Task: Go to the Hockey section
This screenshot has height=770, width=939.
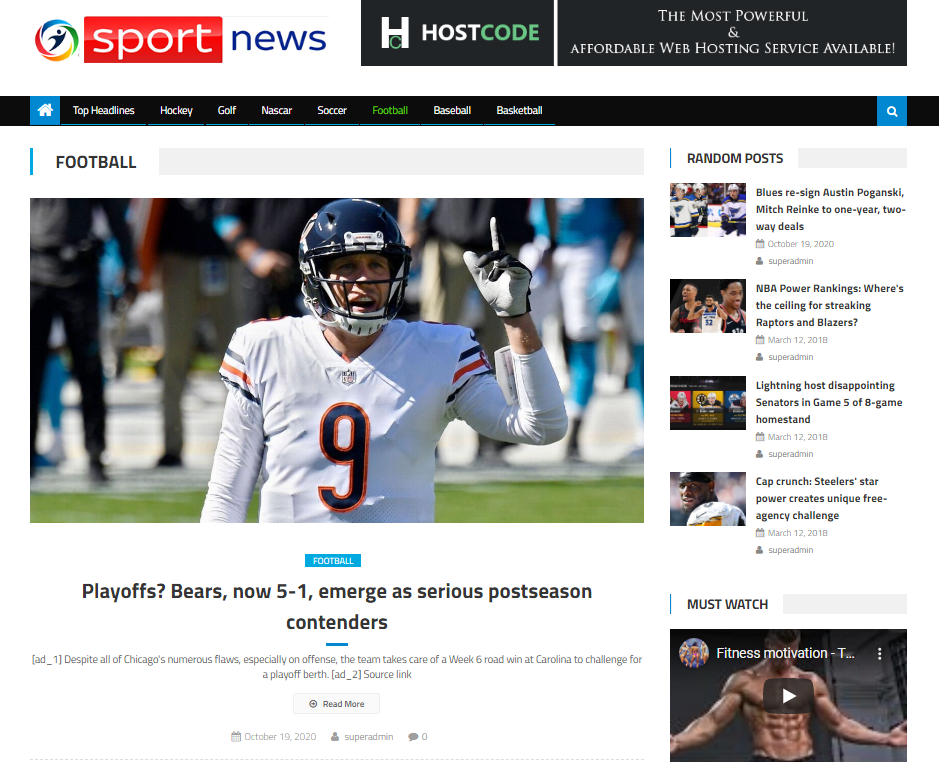Action: click(x=176, y=111)
